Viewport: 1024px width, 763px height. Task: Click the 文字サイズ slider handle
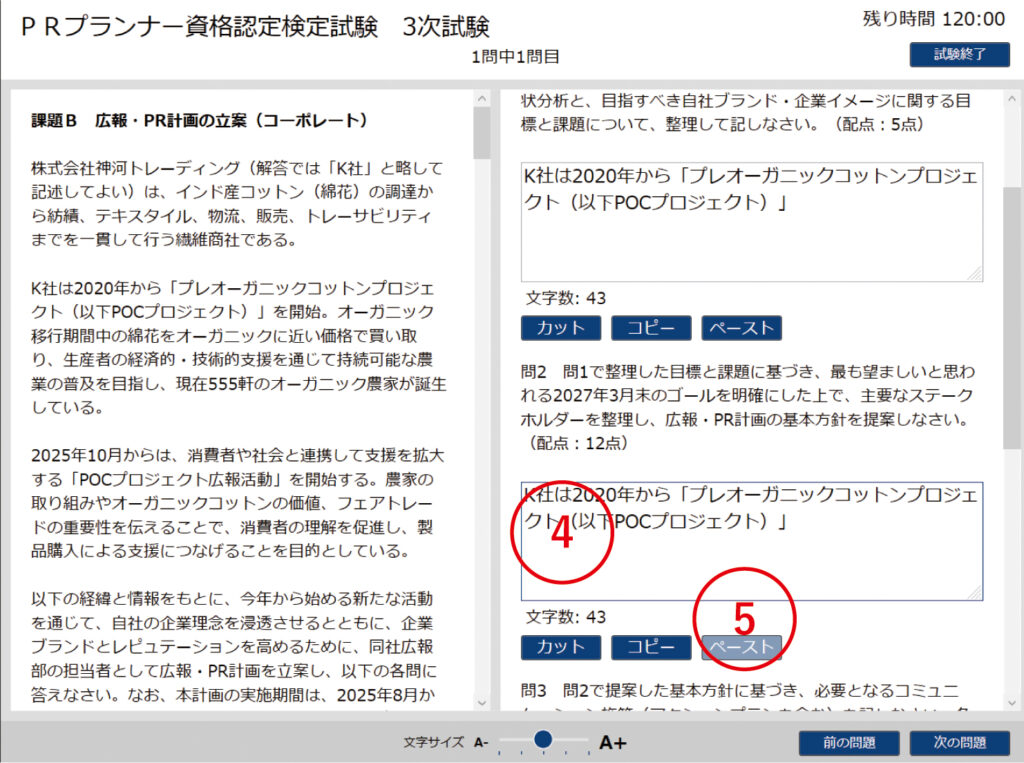click(x=543, y=739)
